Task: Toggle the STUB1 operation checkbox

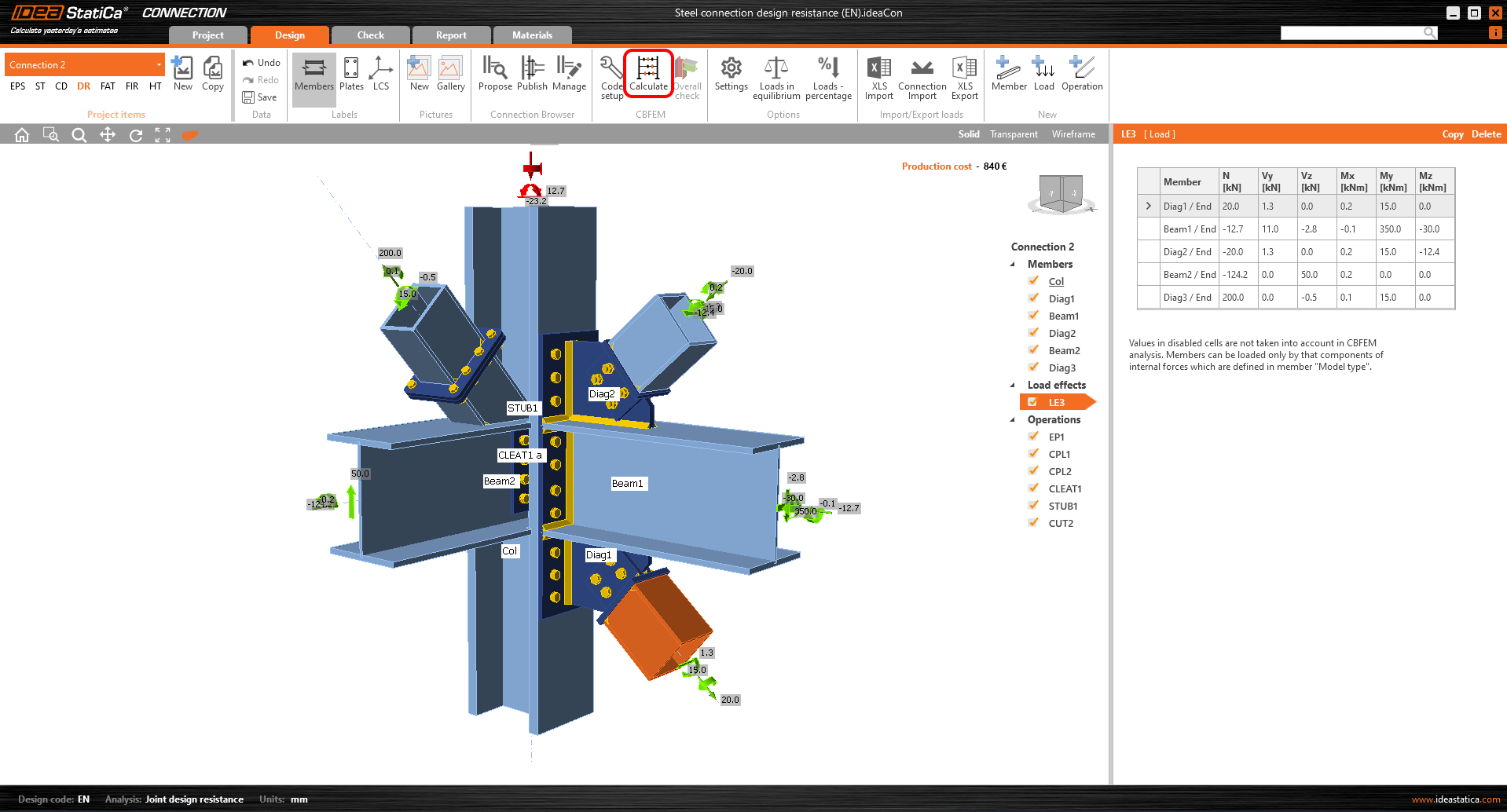Action: pos(1033,505)
